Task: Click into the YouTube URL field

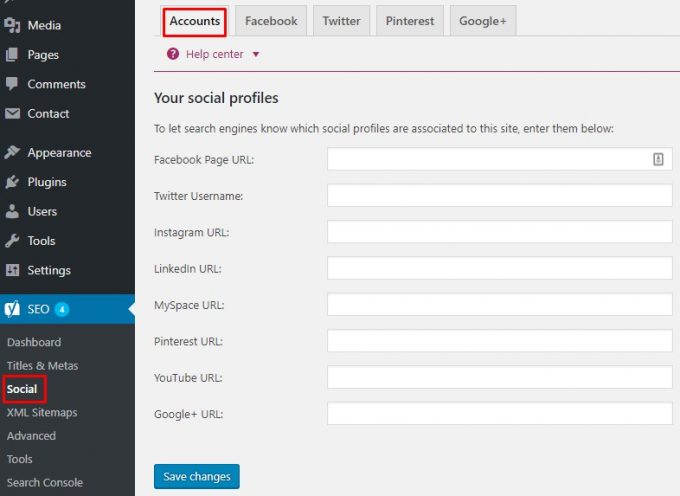Action: pyautogui.click(x=499, y=378)
